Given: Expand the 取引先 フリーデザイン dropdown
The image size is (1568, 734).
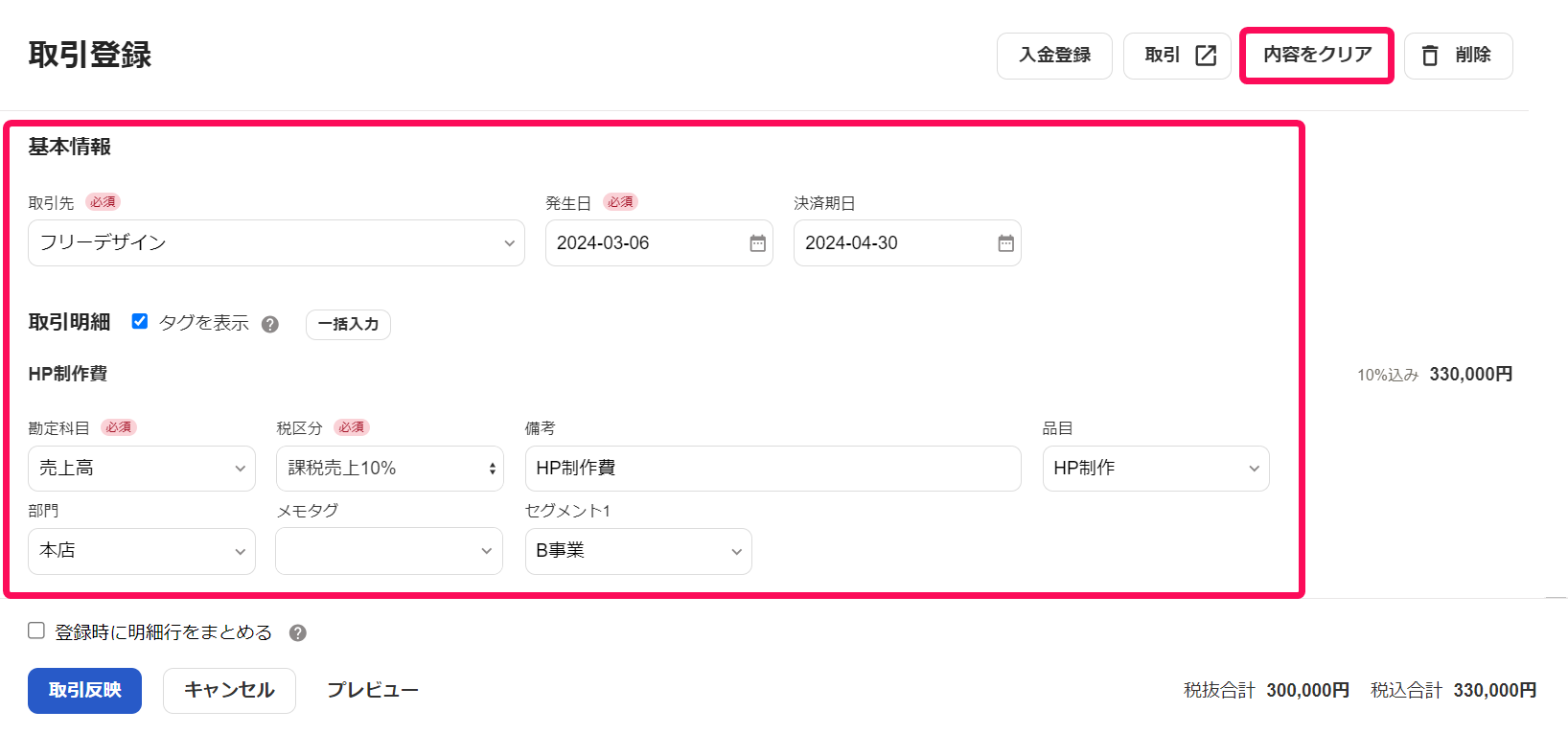Looking at the screenshot, I should click(x=276, y=243).
